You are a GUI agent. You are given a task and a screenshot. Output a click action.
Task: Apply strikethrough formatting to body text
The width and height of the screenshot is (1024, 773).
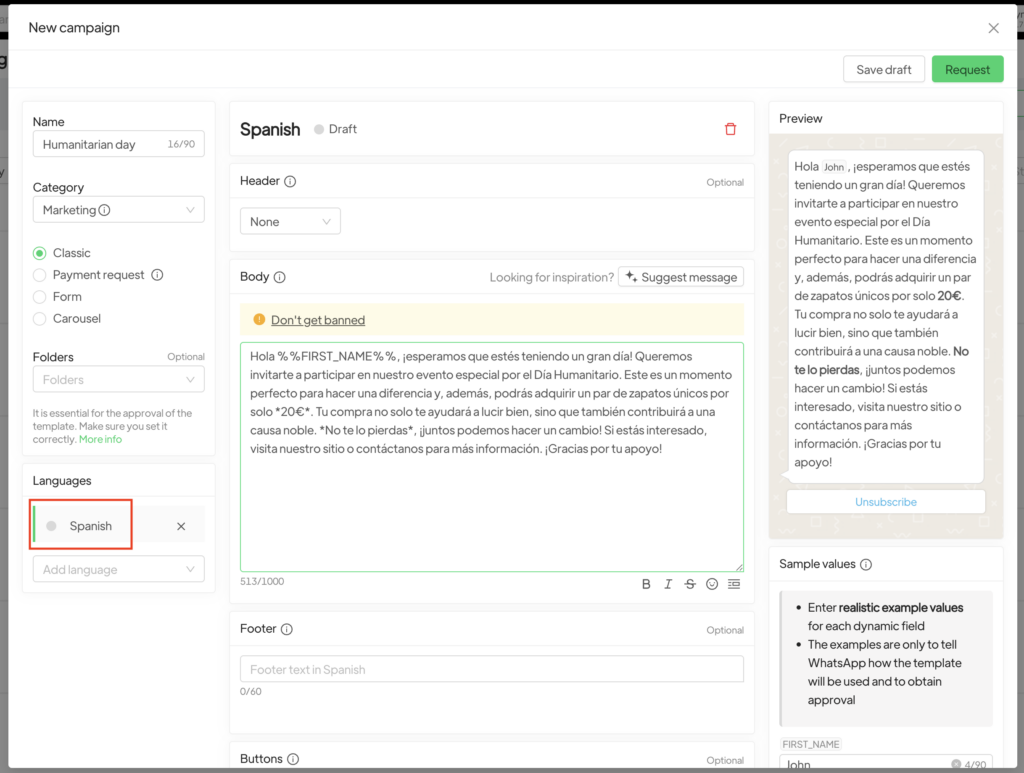[690, 584]
